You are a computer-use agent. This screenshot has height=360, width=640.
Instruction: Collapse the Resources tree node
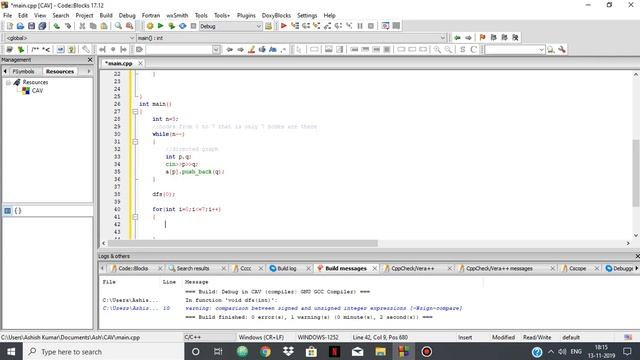pyautogui.click(x=8, y=82)
